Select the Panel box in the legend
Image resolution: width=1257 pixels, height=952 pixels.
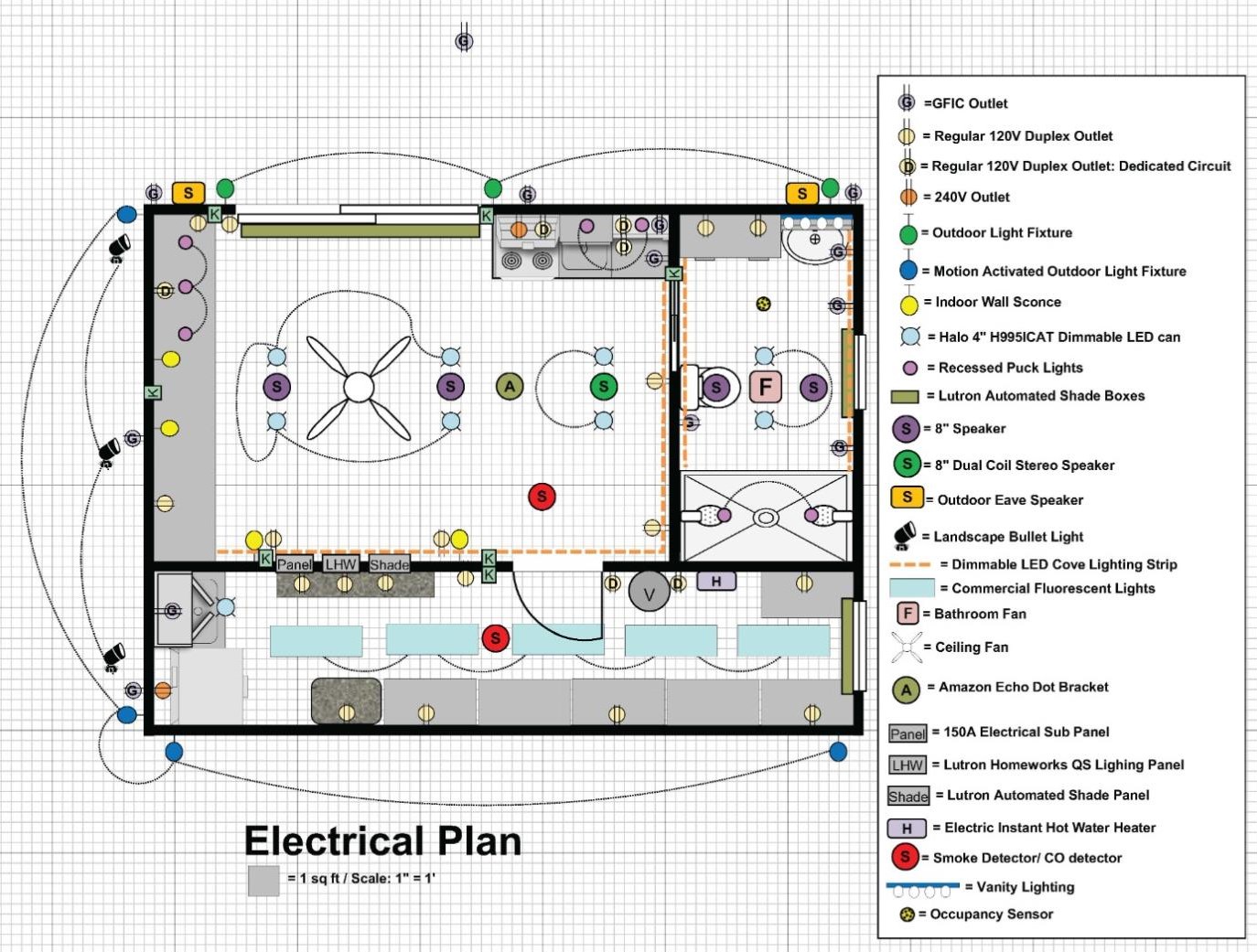point(908,733)
